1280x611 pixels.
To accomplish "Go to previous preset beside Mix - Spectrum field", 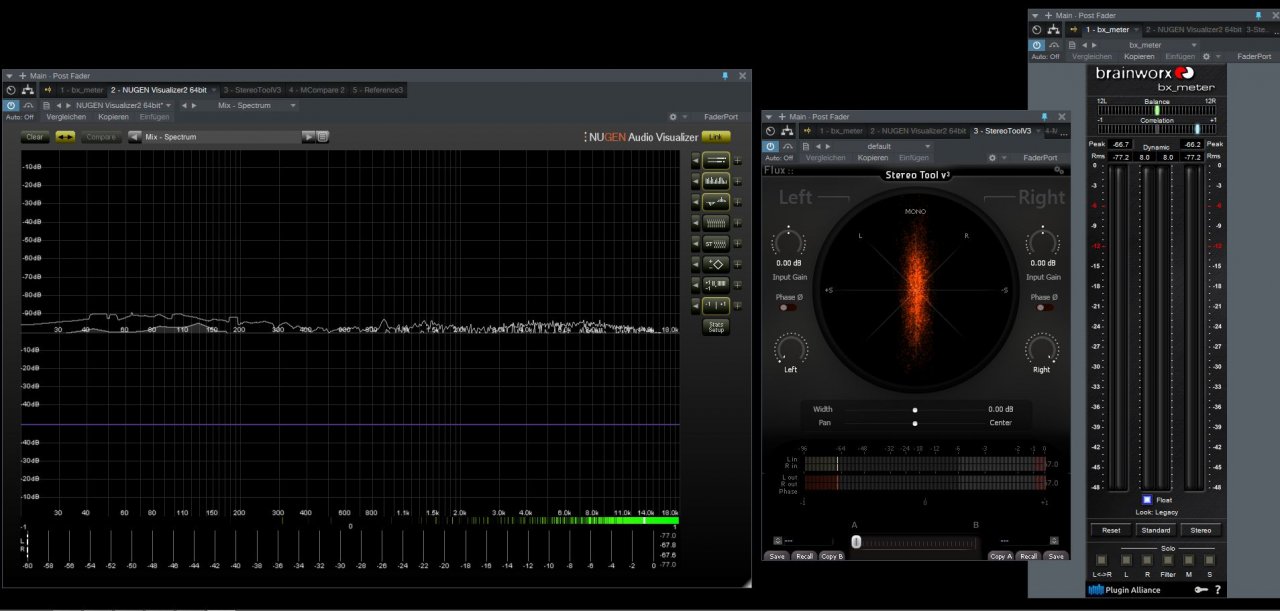I will tap(134, 137).
